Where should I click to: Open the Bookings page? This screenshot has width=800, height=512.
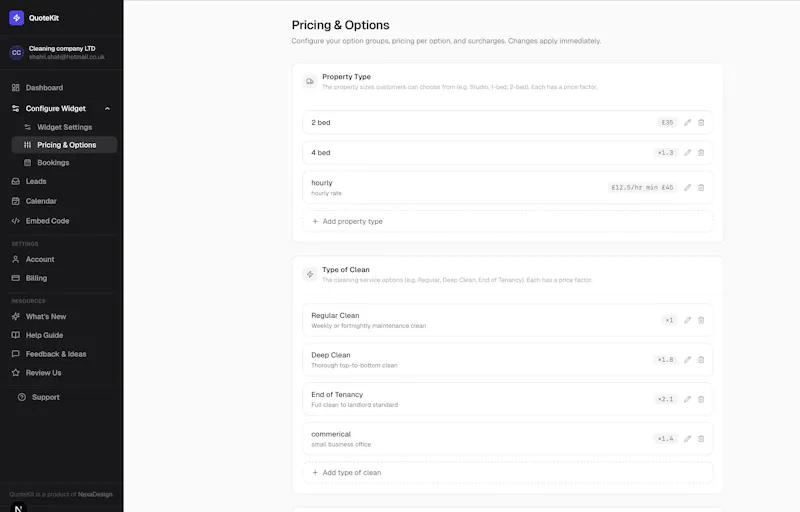click(53, 163)
